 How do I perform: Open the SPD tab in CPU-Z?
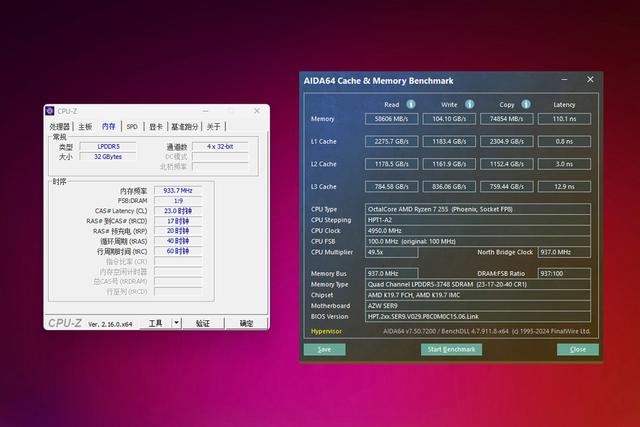pos(132,127)
